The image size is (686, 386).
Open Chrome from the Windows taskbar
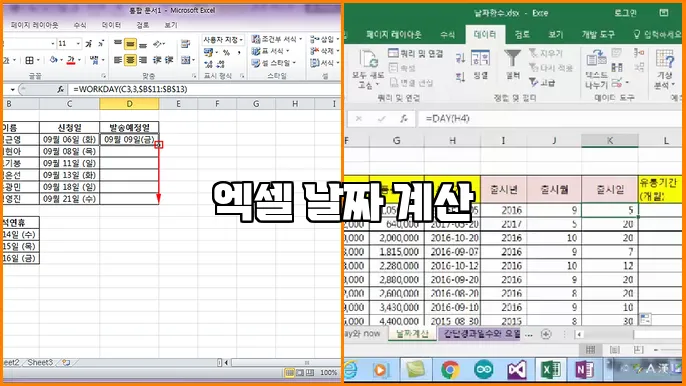pos(450,370)
